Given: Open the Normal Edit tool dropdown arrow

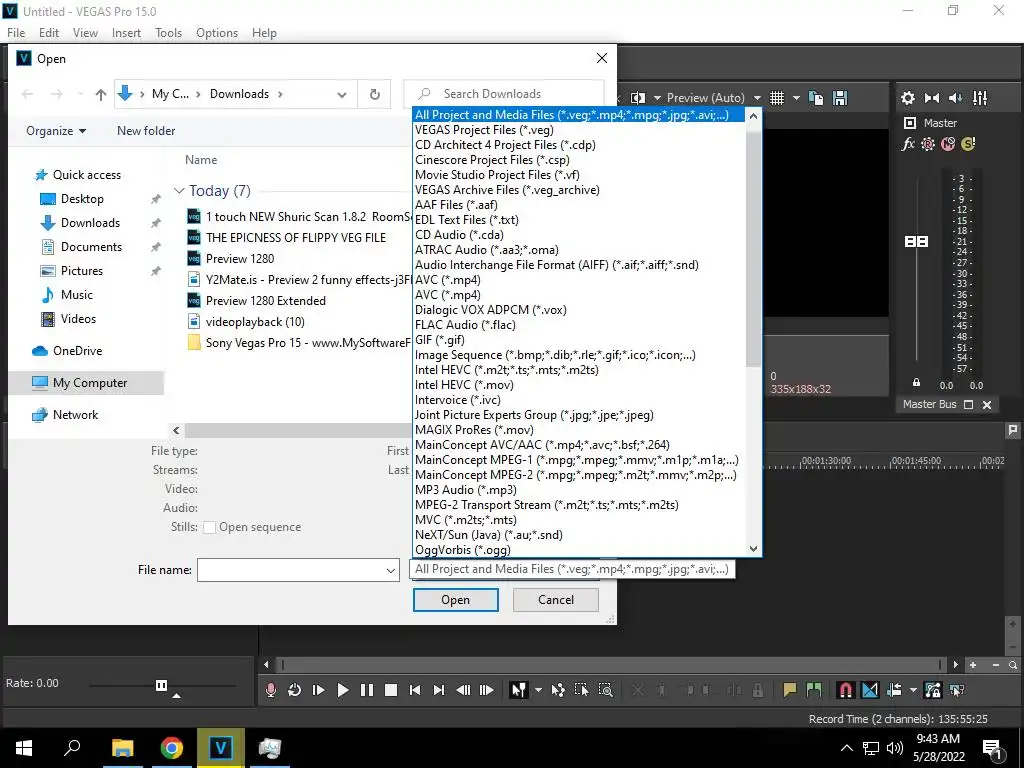Looking at the screenshot, I should 538,690.
